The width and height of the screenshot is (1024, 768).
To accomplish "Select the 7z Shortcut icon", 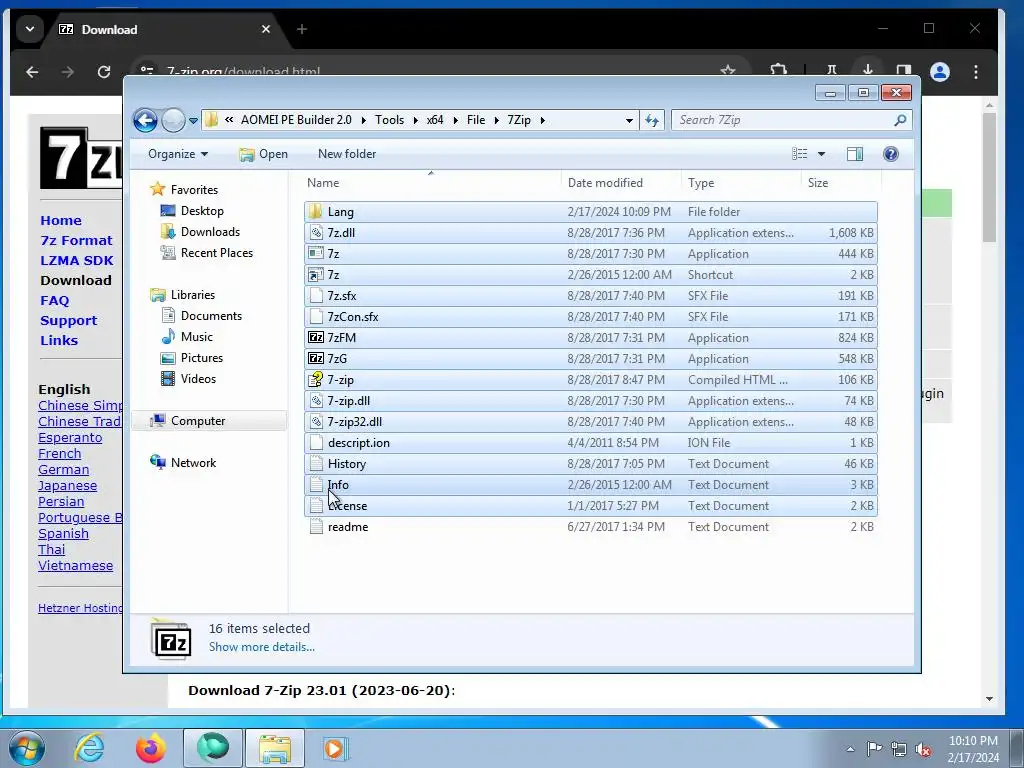I will (x=316, y=275).
